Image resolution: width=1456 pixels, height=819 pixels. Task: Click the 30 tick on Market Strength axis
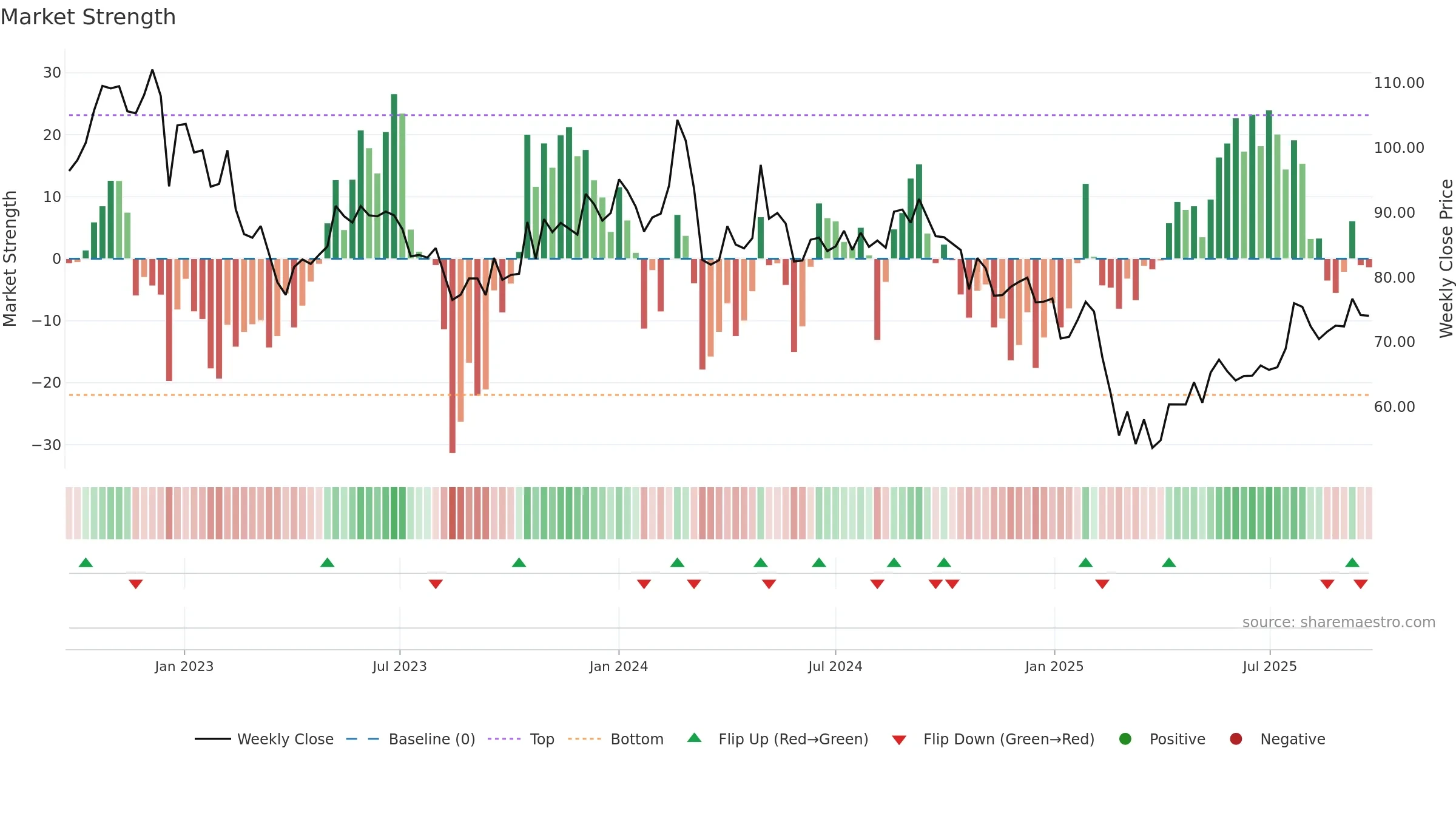[x=52, y=73]
